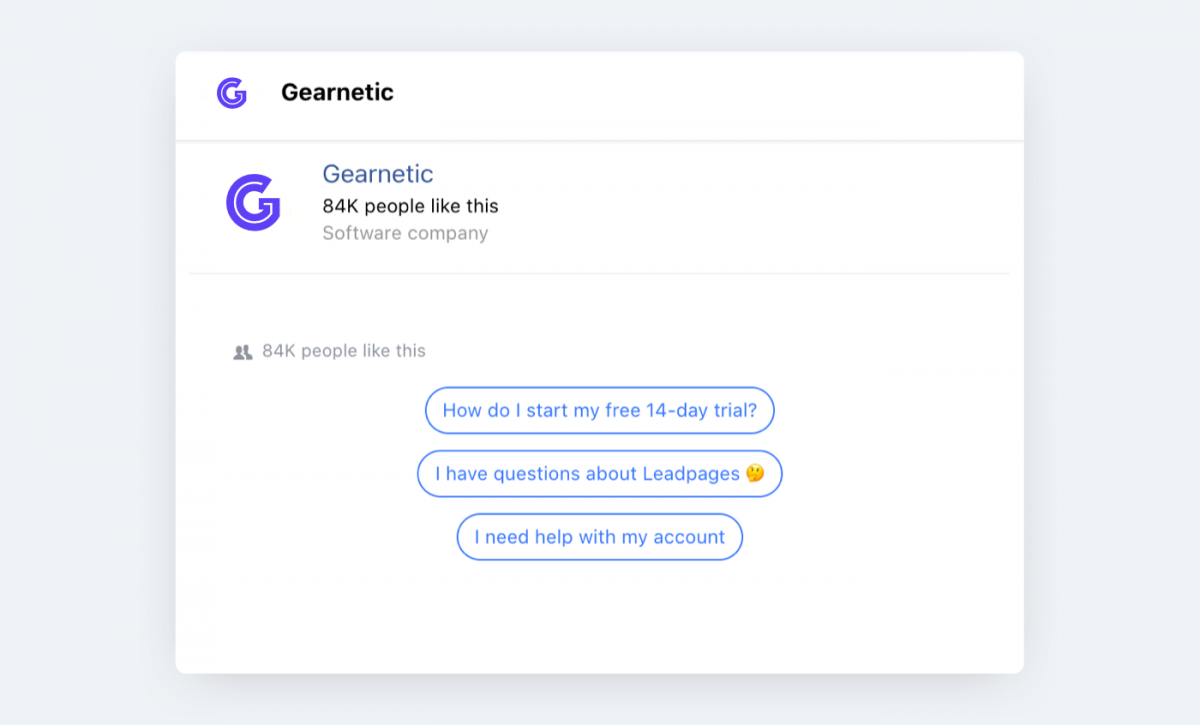The width and height of the screenshot is (1200, 725).
Task: Click the large Gearnetic profile logo
Action: [253, 203]
